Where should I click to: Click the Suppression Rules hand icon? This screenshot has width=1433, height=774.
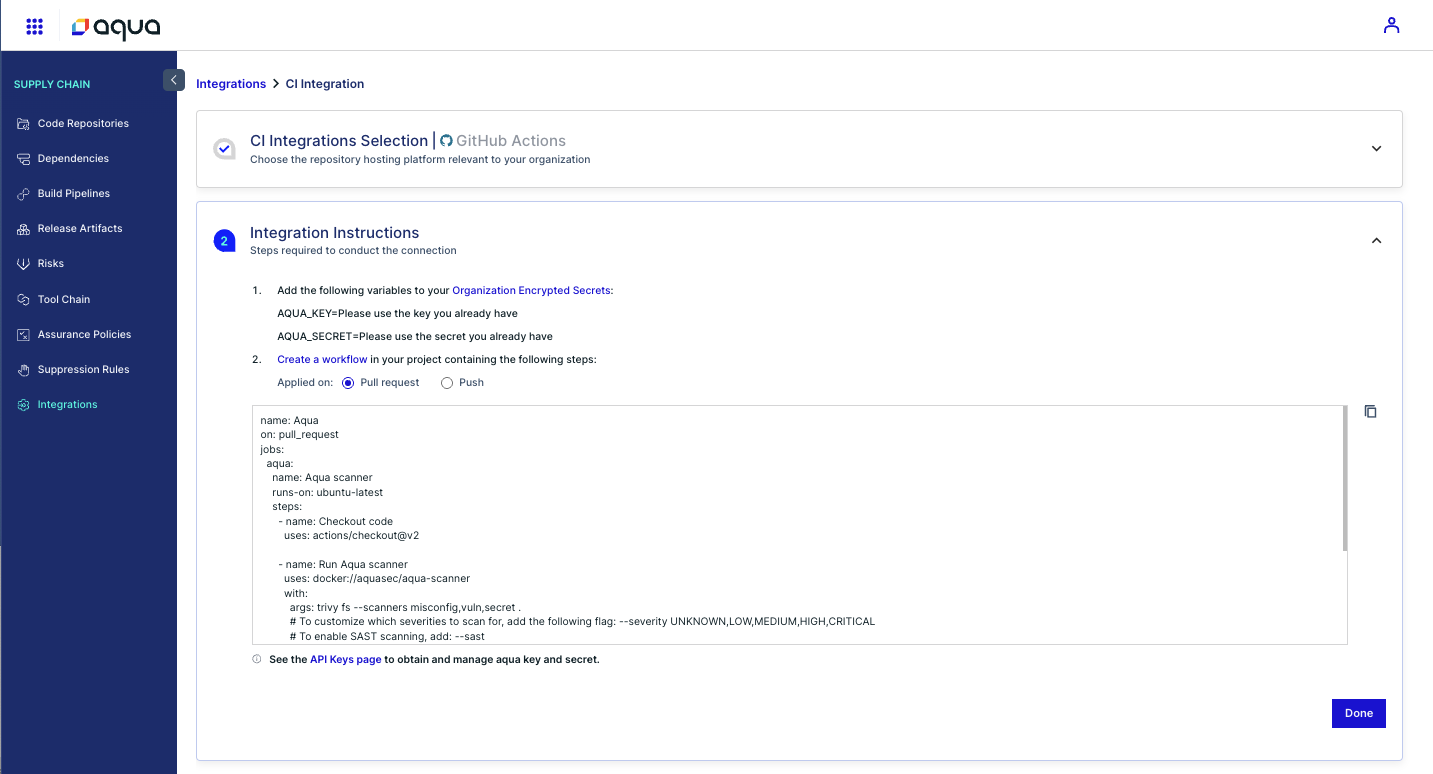tap(23, 370)
